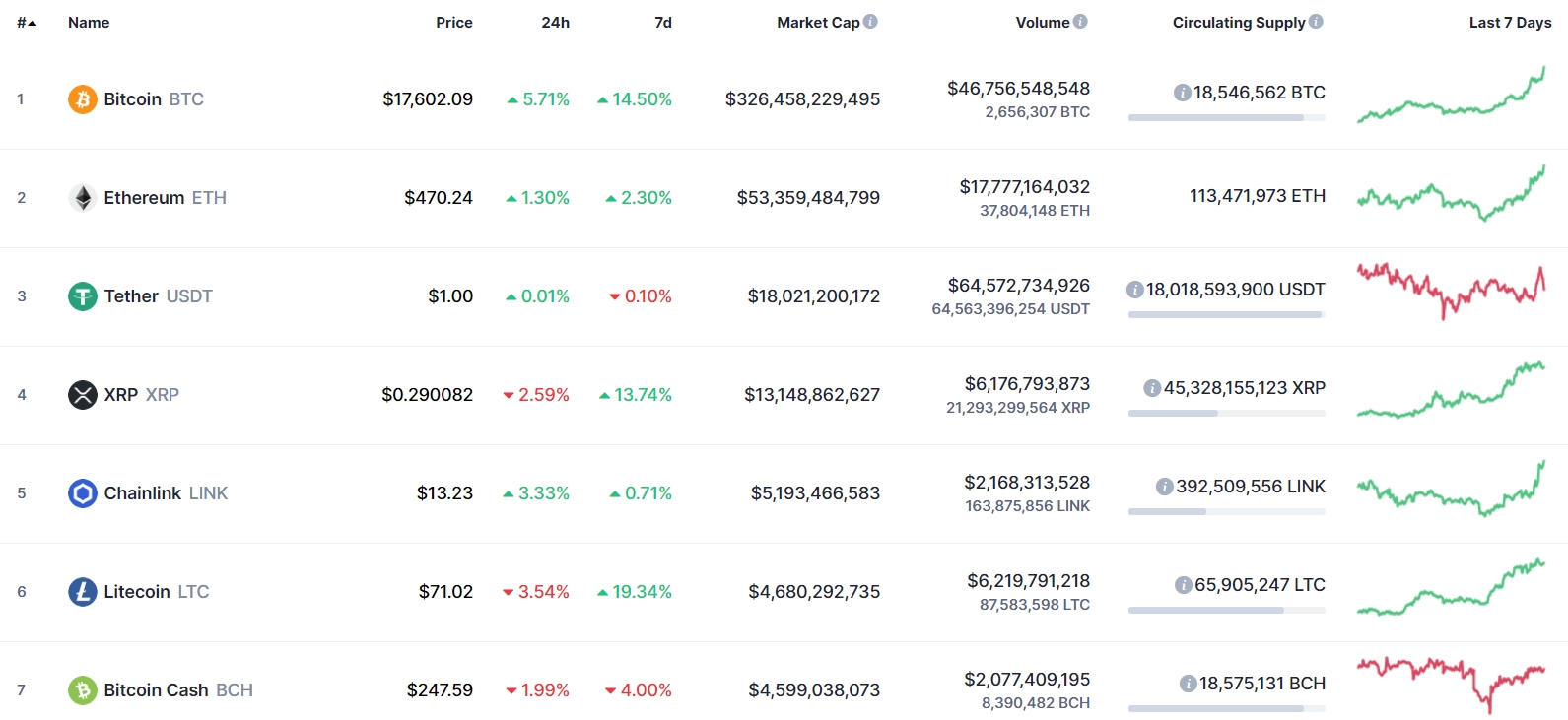Click info icon beside Bitcoin Cash supply
The width and height of the screenshot is (1568, 720).
pos(1188,684)
